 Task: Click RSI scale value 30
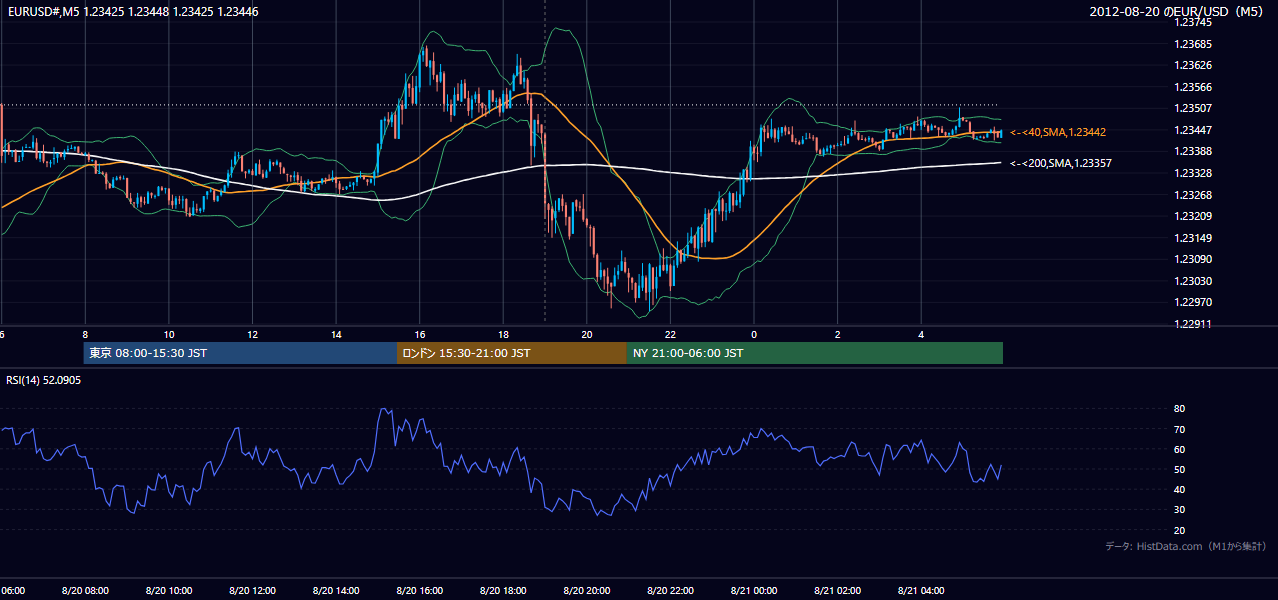coord(1179,510)
